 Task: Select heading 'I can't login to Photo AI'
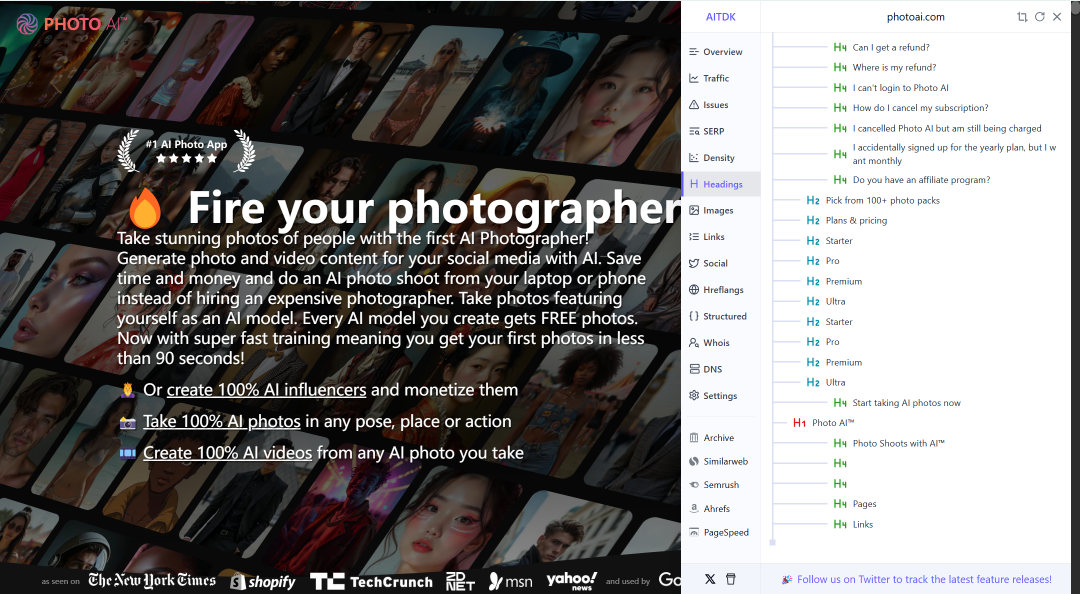click(900, 88)
